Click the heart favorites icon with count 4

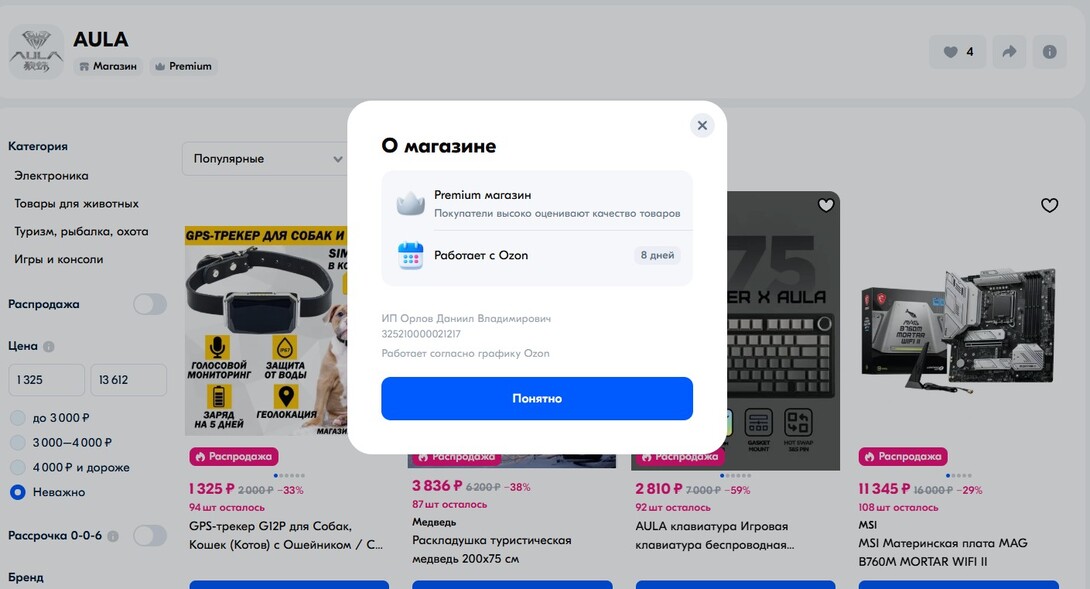tap(957, 51)
